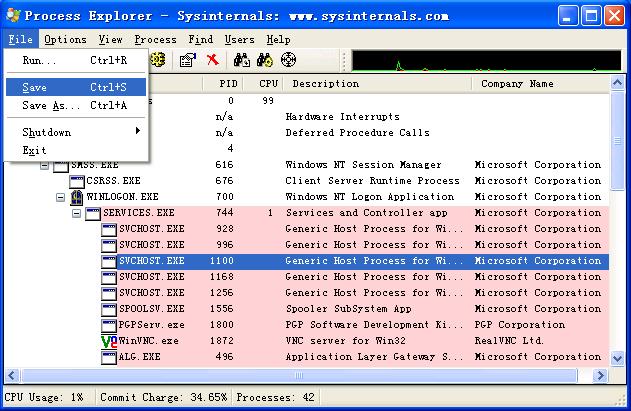
Task: Click icon of SVCHOST.EXE PID 996
Action: coord(109,245)
